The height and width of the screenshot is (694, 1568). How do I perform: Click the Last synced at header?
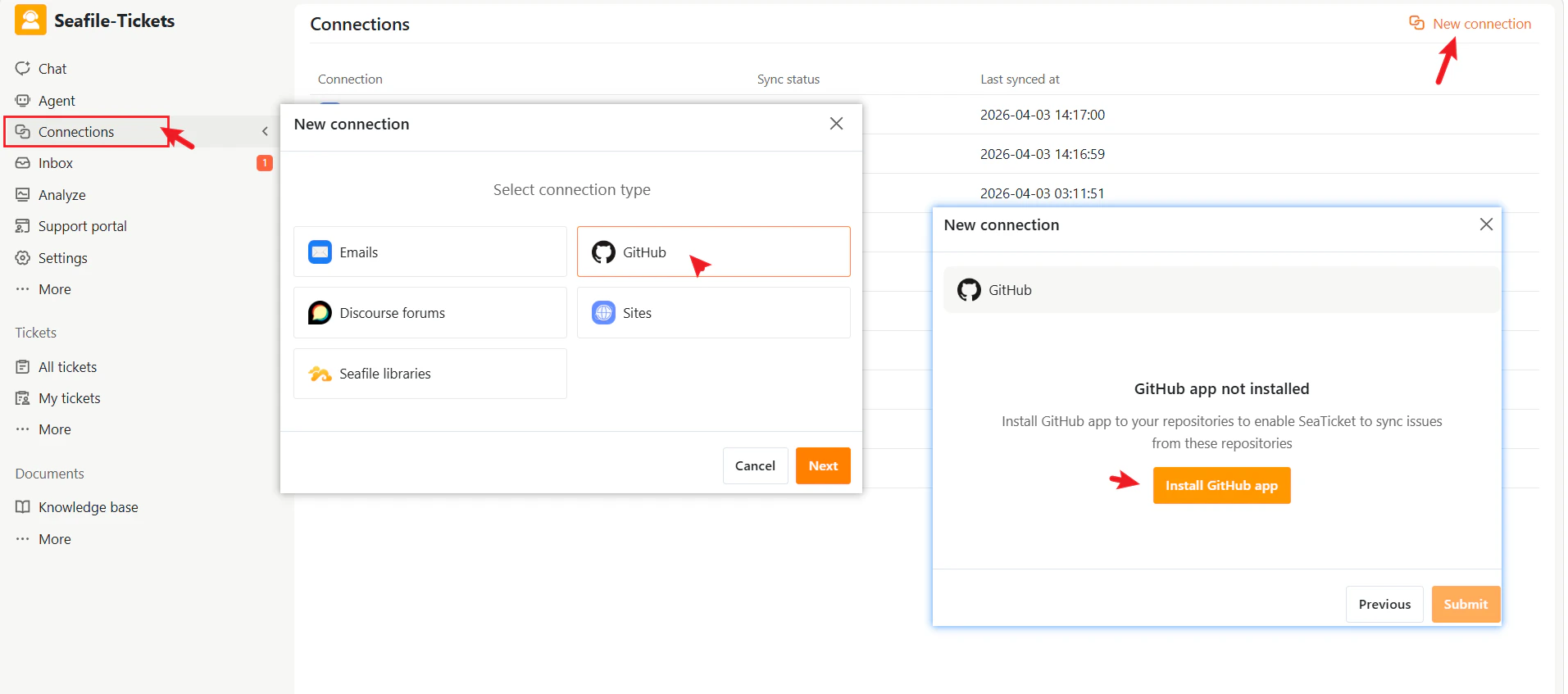coord(1020,79)
